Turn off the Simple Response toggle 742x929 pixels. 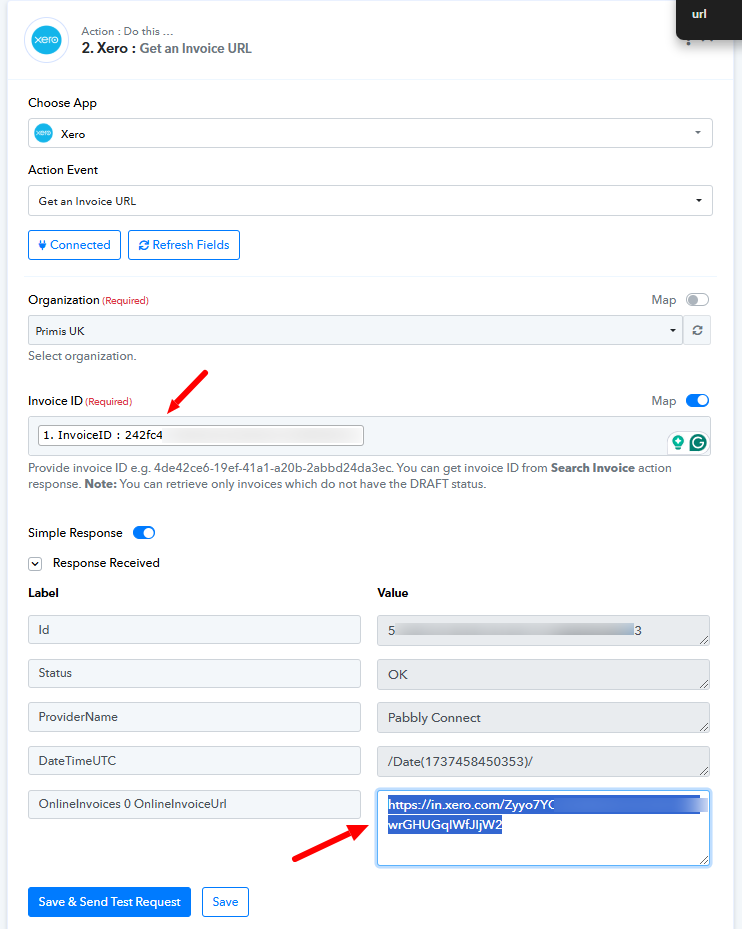pos(144,533)
